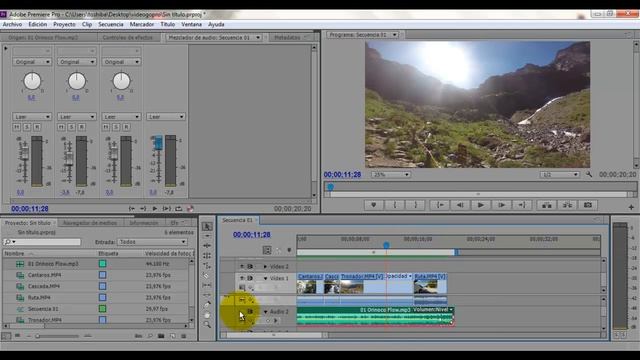Mute the third mixer channel (M)
640x360 pixels.
coord(106,127)
